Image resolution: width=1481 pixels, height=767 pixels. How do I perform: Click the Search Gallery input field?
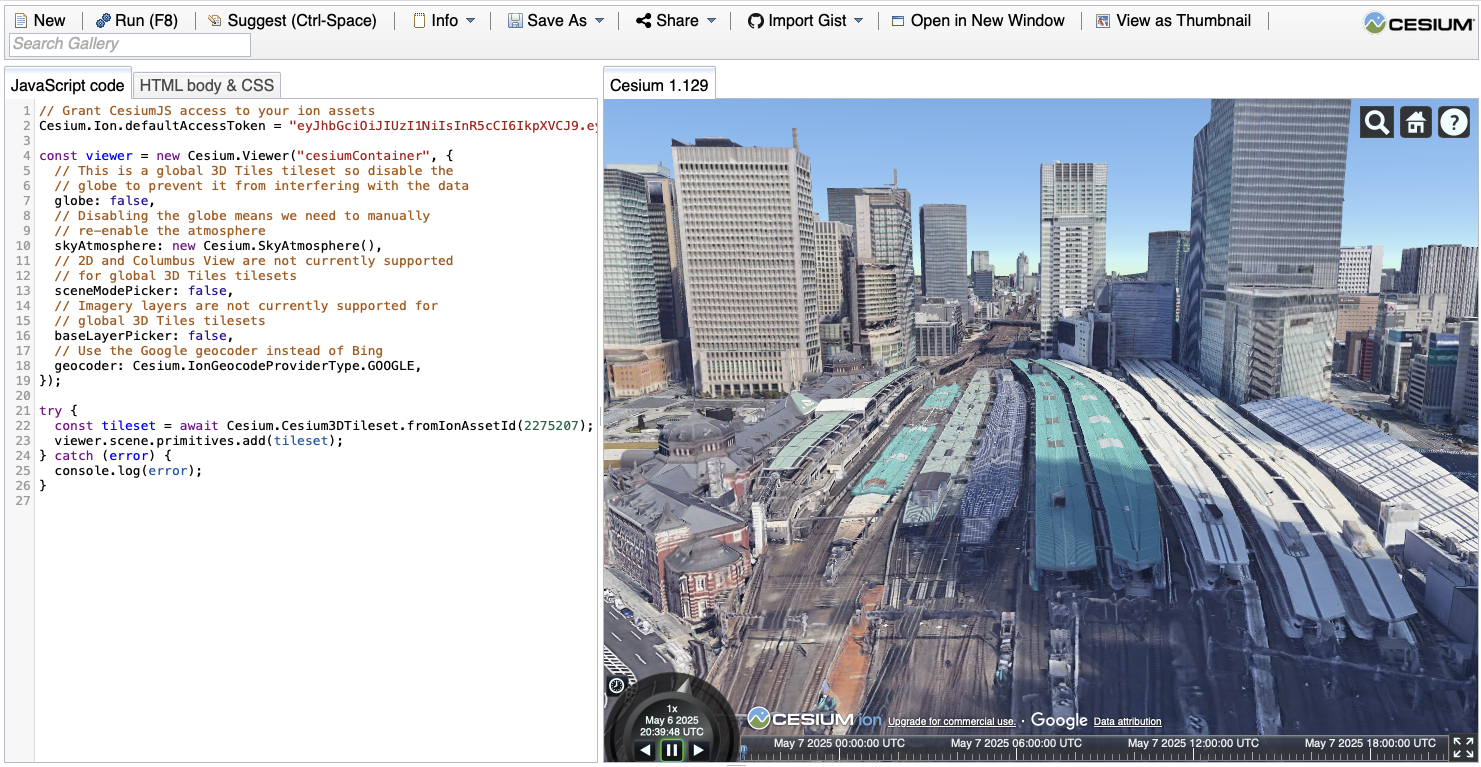pyautogui.click(x=129, y=44)
